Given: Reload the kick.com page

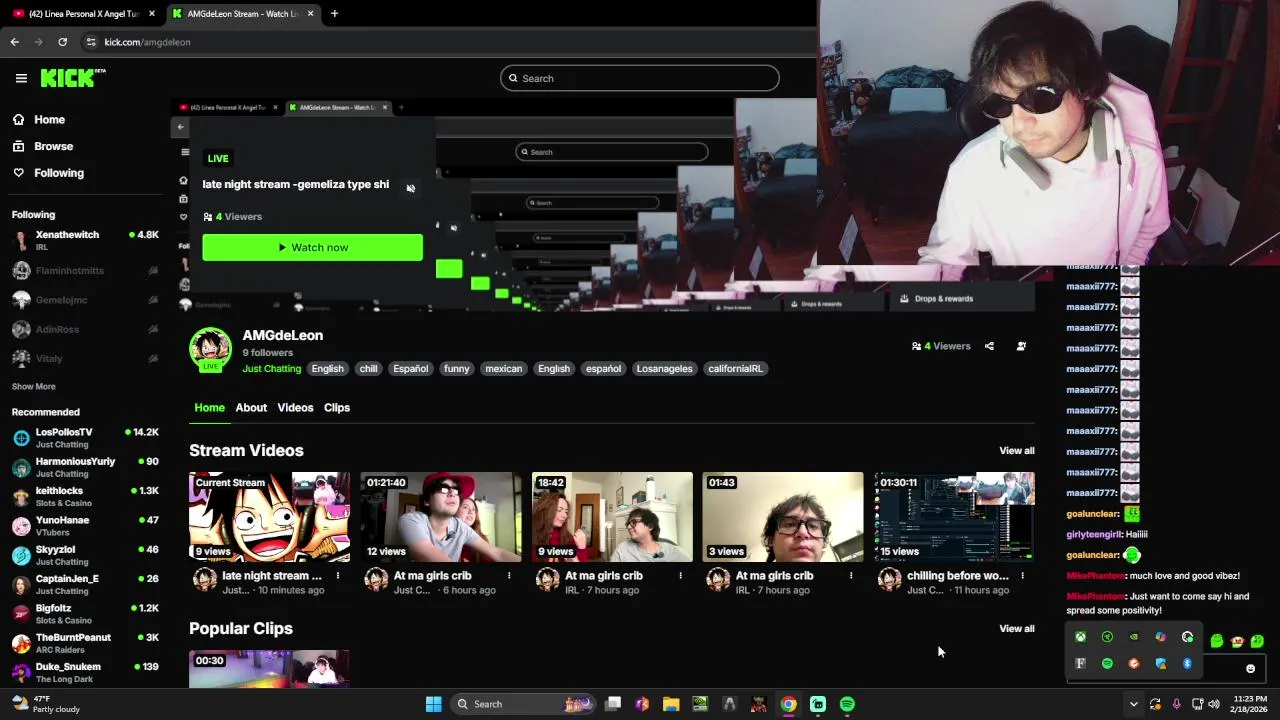Looking at the screenshot, I should pyautogui.click(x=62, y=42).
